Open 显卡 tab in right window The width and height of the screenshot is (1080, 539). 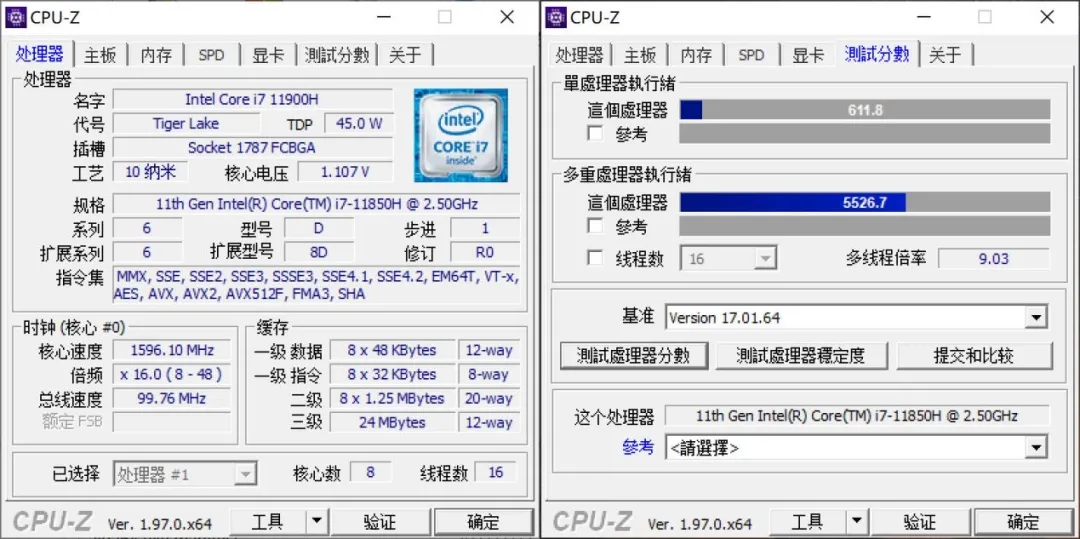click(808, 55)
